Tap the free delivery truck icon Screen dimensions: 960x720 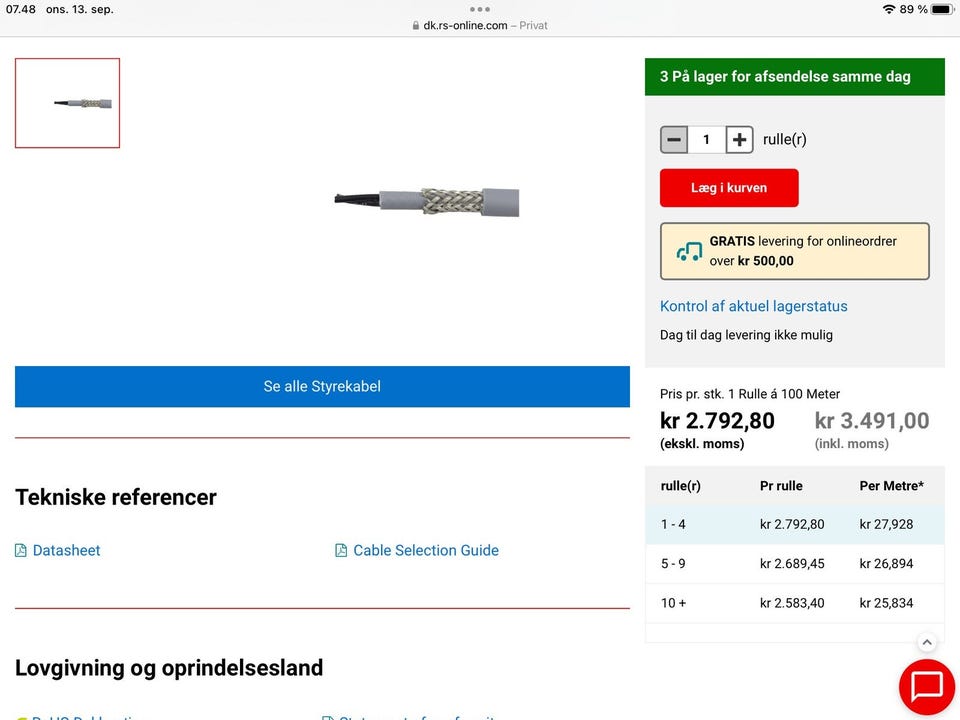[689, 252]
